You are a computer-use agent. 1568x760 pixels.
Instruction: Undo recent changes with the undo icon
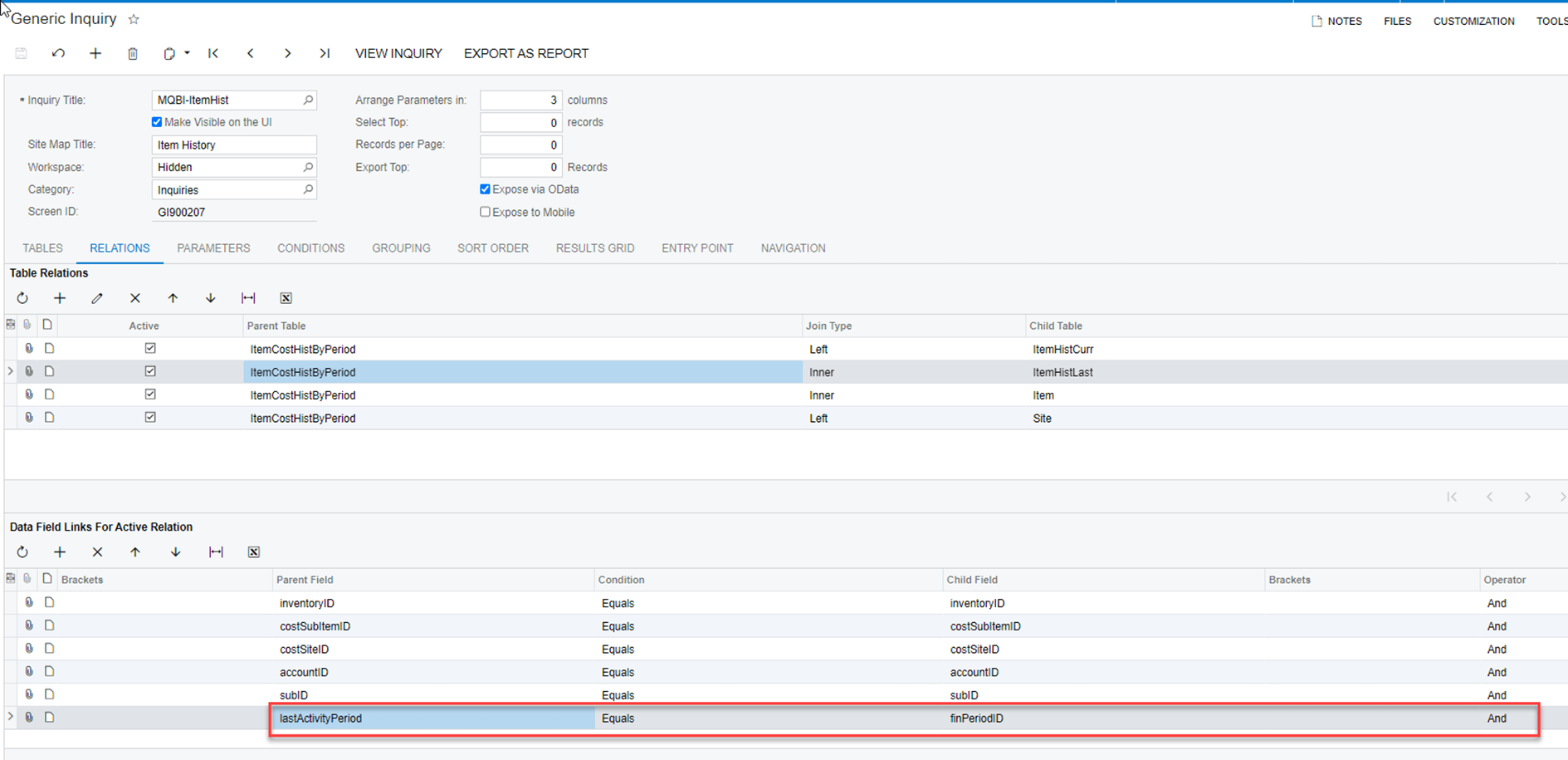[x=58, y=52]
